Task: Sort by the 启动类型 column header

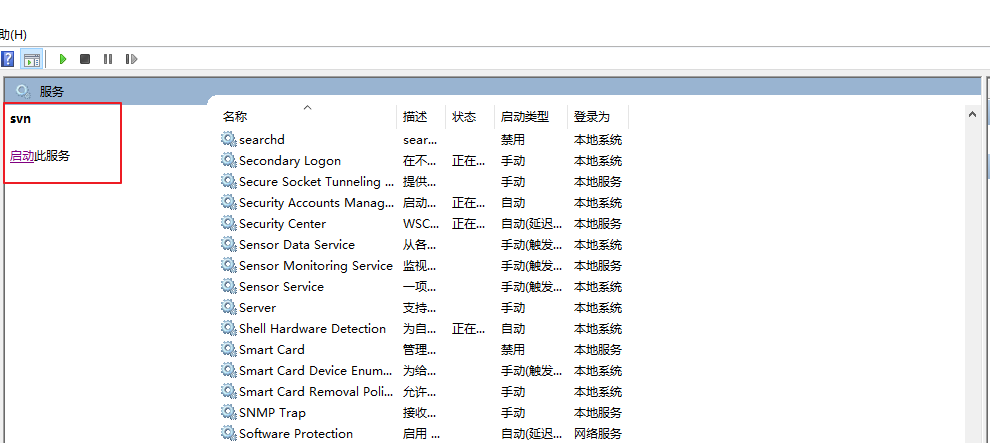Action: click(524, 117)
